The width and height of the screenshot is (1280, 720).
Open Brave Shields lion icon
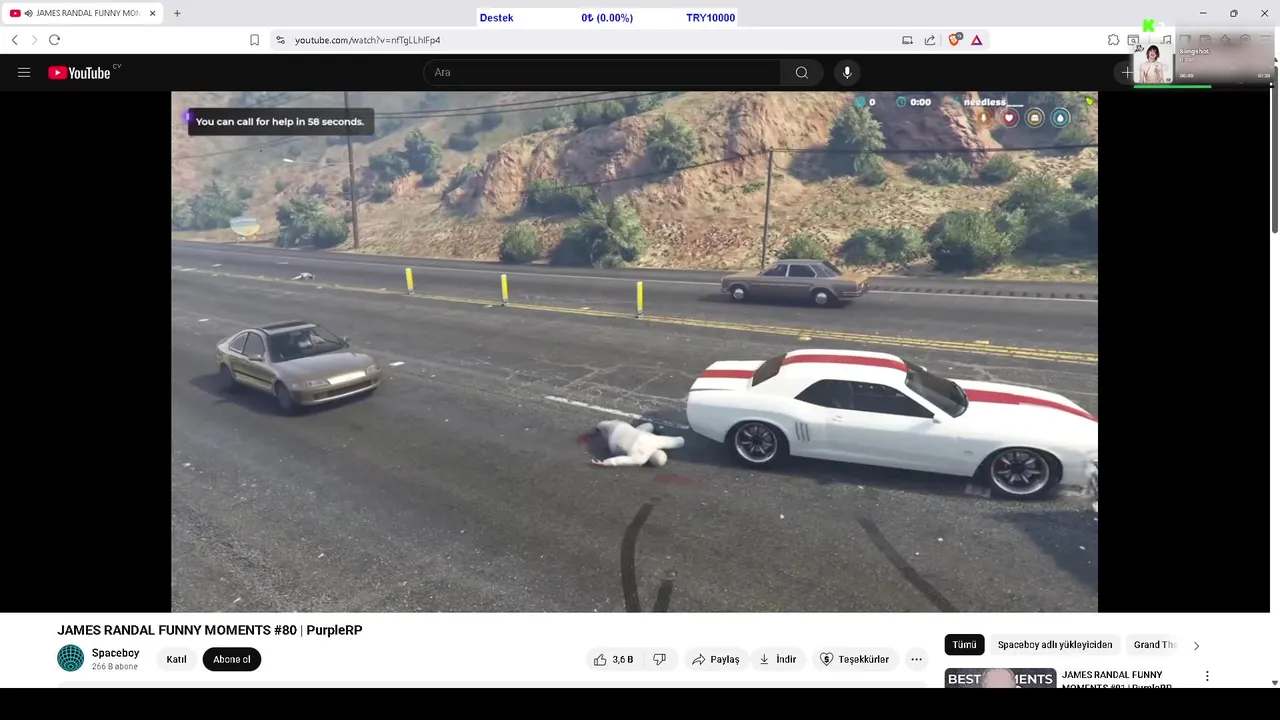pyautogui.click(x=954, y=40)
